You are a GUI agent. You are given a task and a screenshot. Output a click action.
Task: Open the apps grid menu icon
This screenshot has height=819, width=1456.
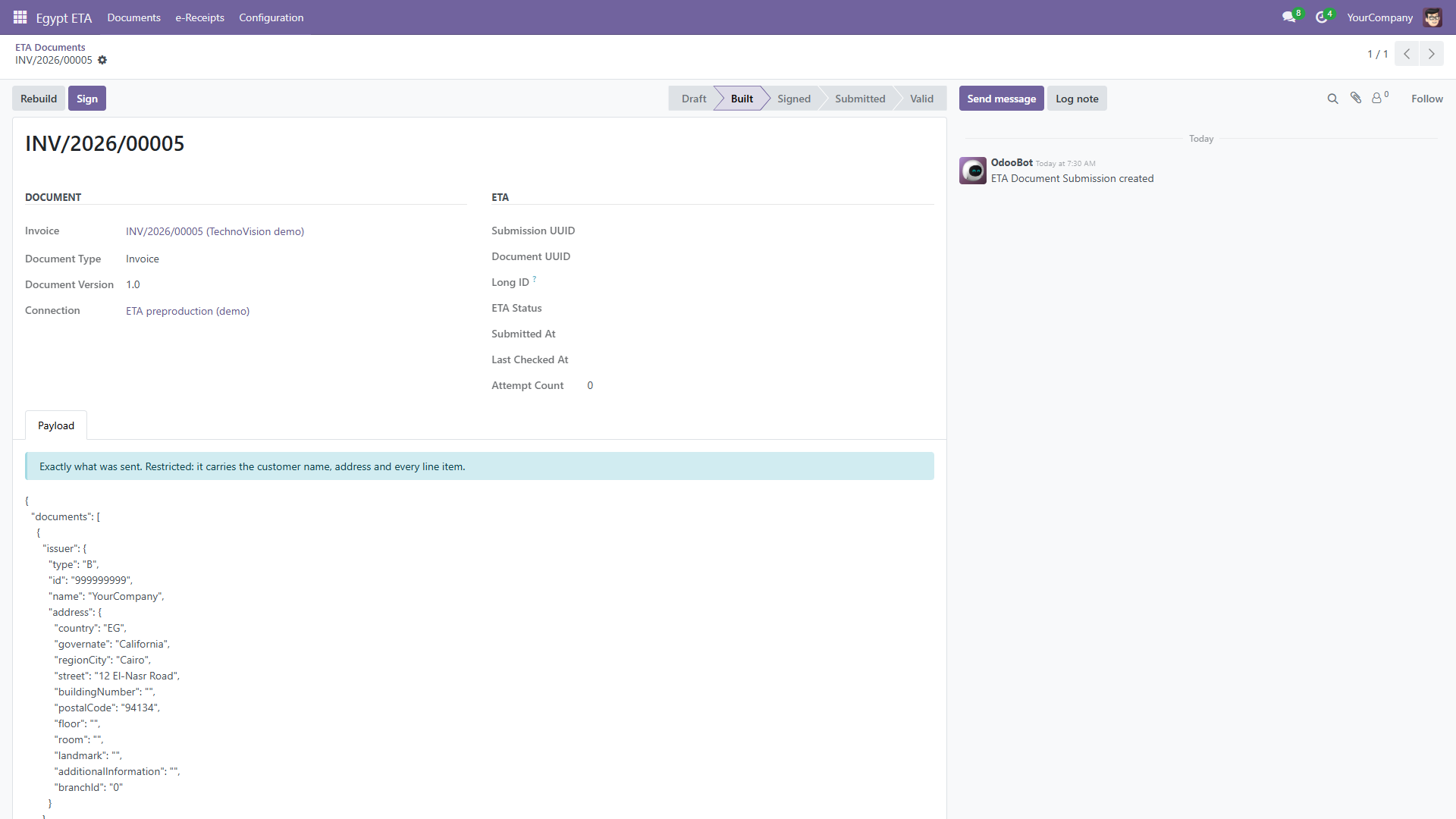click(x=20, y=17)
